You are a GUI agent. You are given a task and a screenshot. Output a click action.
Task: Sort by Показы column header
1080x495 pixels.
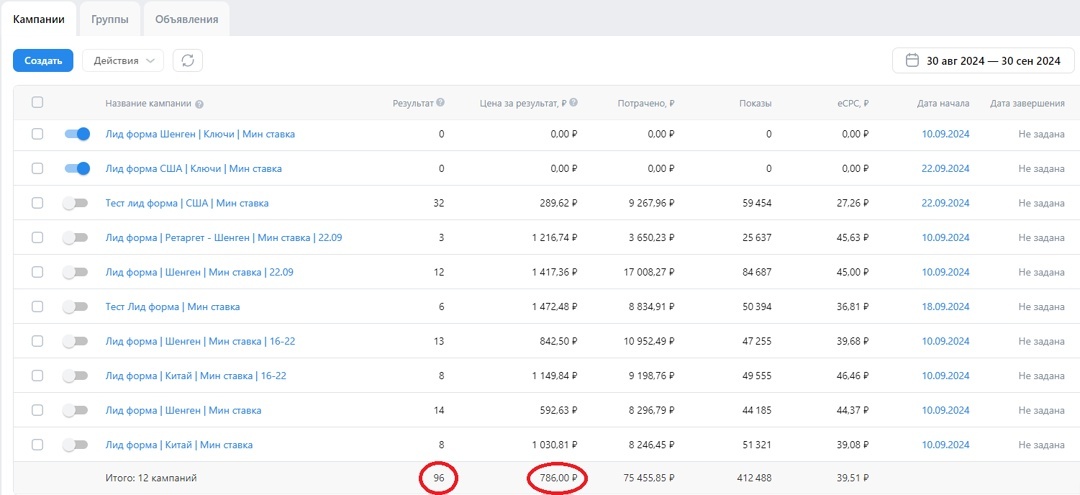tap(756, 104)
